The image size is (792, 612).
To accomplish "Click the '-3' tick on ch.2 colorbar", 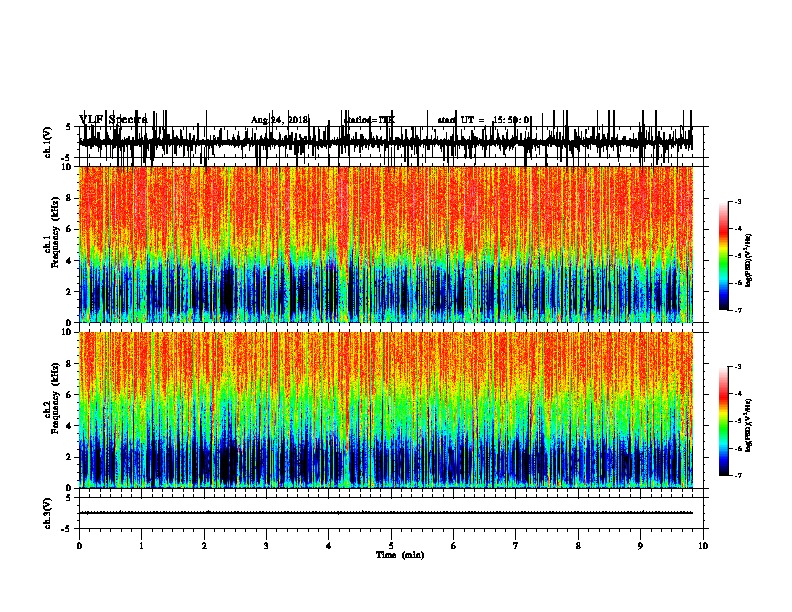I will tap(738, 367).
